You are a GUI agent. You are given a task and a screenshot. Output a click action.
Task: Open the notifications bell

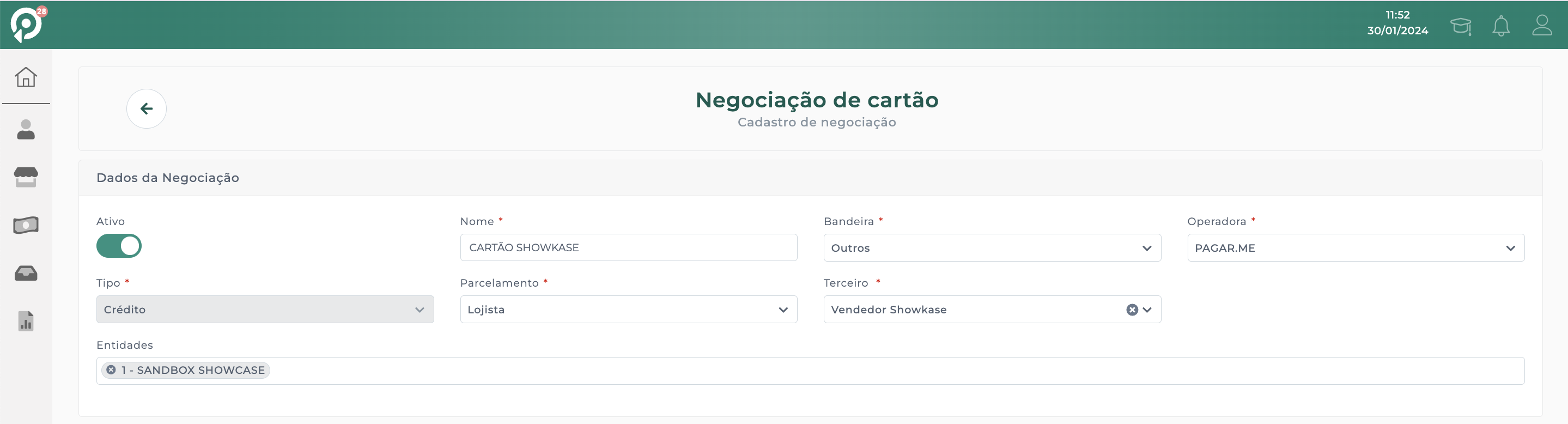point(1500,26)
